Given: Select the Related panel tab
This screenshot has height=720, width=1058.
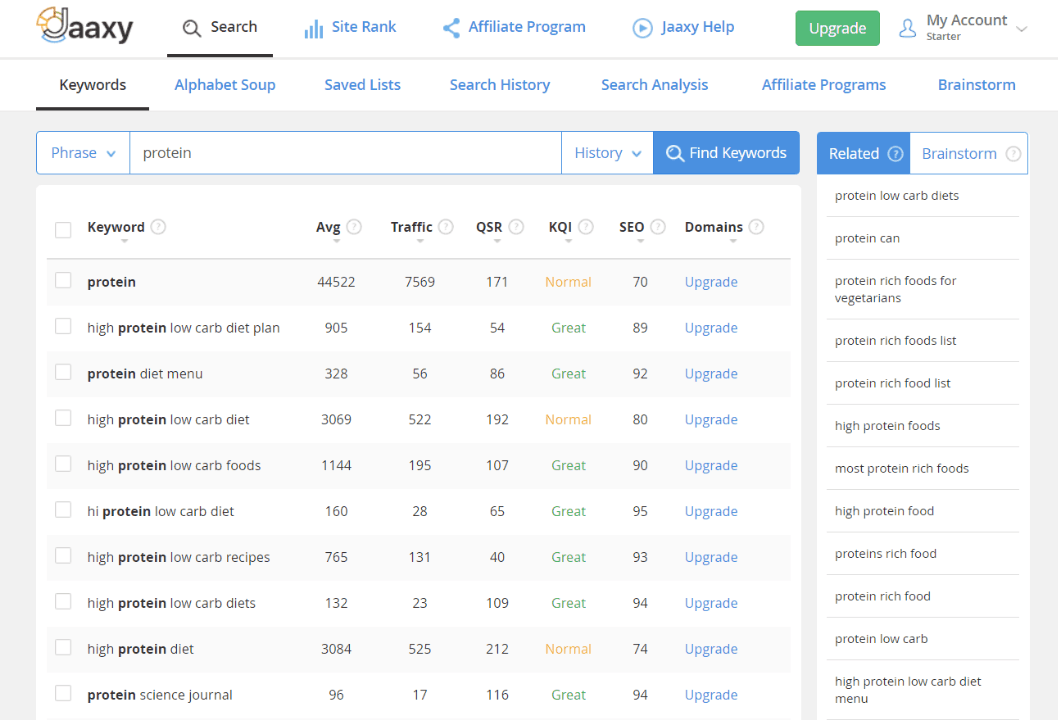Looking at the screenshot, I should click(x=864, y=154).
